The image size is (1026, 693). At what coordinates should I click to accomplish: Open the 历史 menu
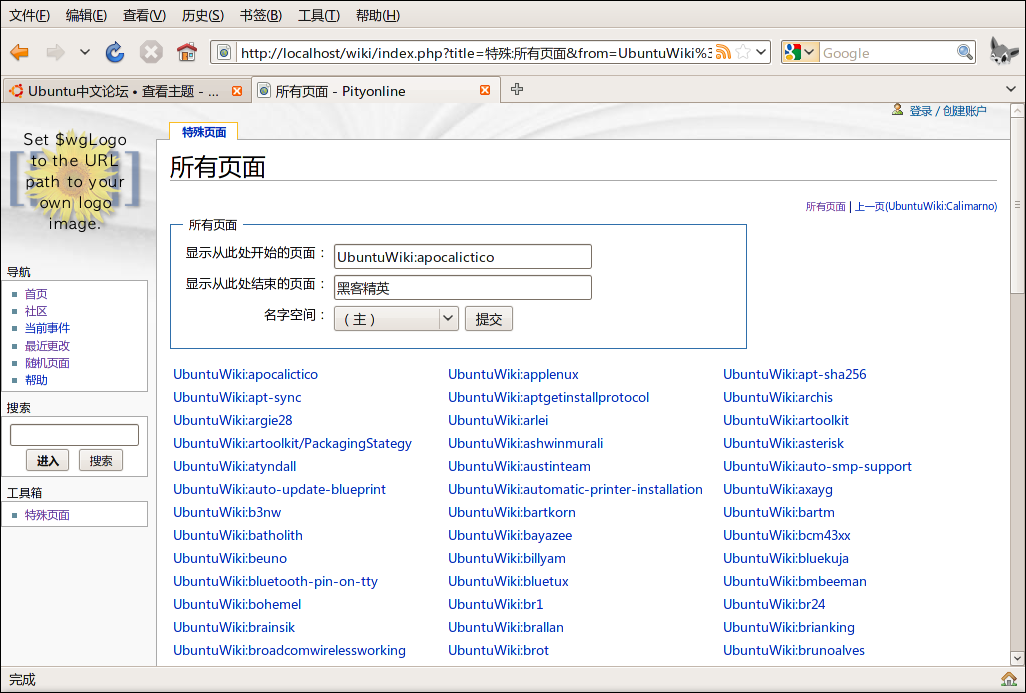point(203,15)
